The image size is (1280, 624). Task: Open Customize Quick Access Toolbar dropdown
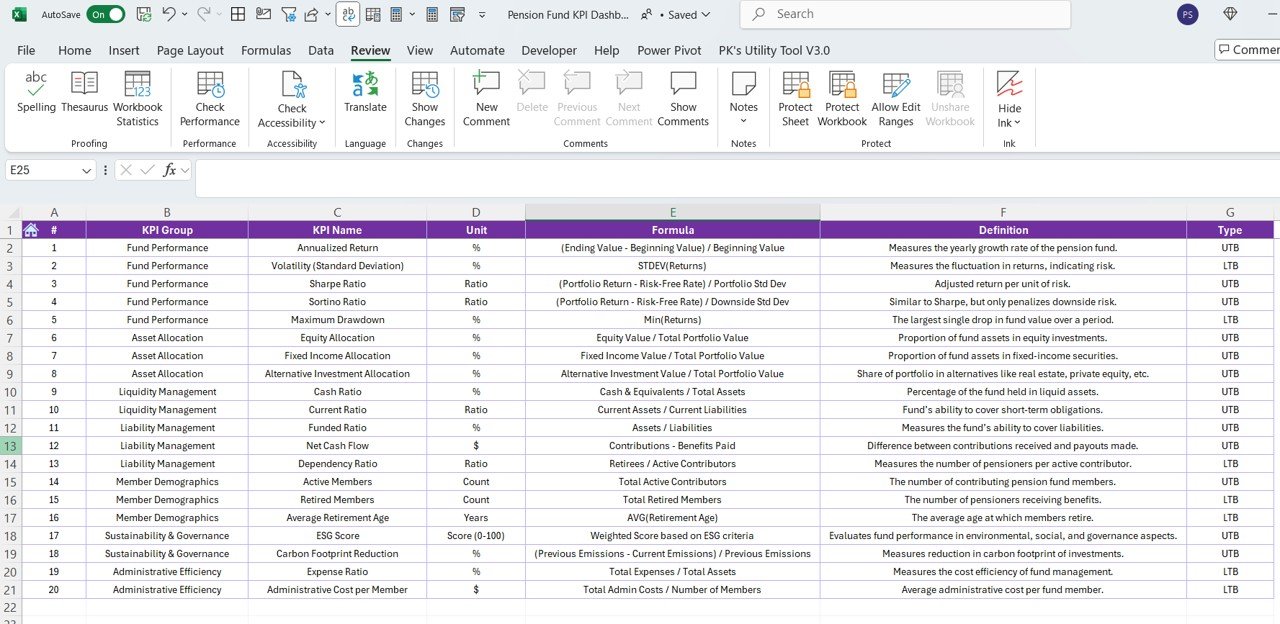(x=483, y=15)
